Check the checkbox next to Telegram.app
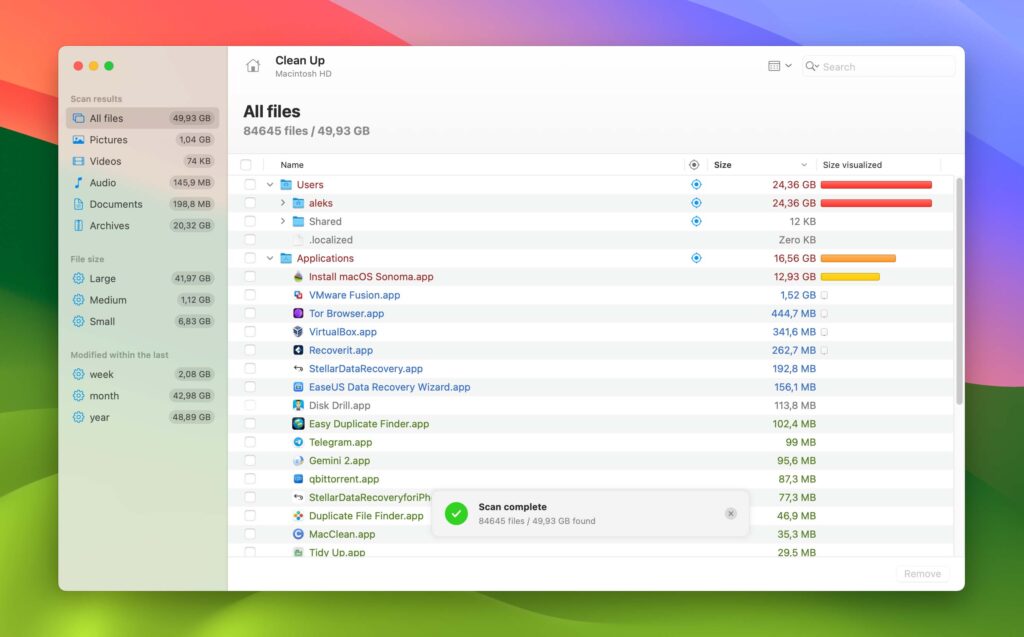This screenshot has height=637, width=1024. pos(249,442)
